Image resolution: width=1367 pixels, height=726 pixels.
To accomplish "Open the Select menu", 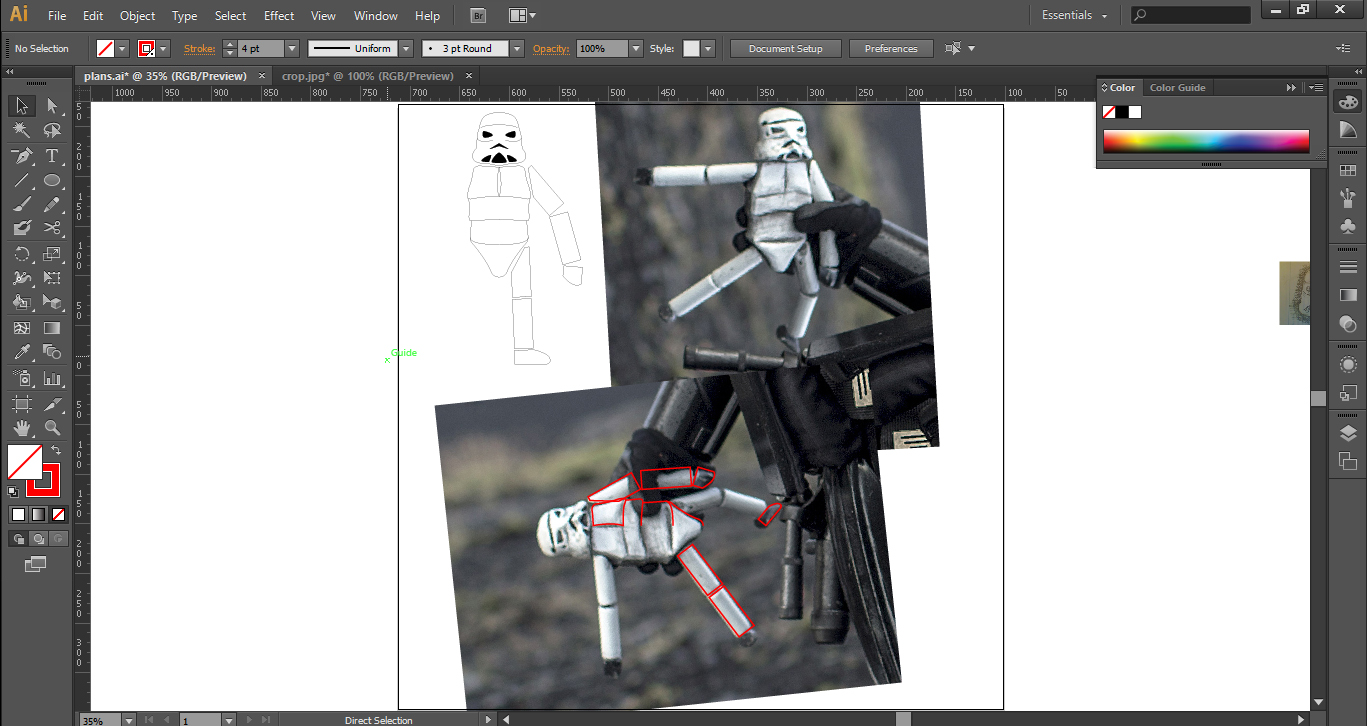I will [x=230, y=16].
